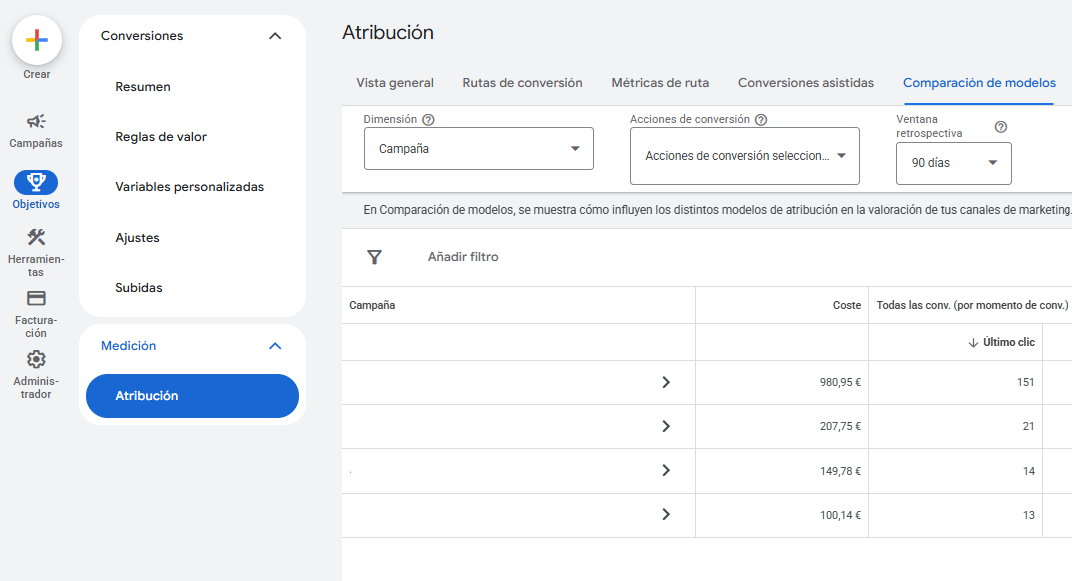
Task: Open the Administrador gear icon
Action: pos(36,360)
